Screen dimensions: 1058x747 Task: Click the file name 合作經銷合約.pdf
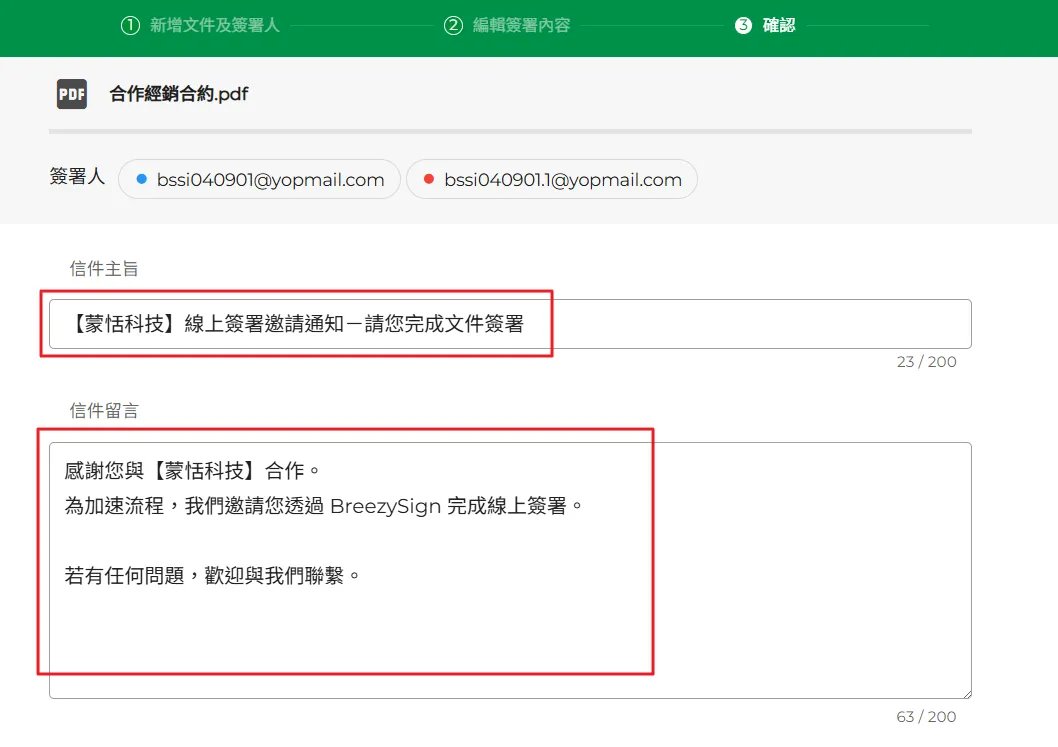tap(179, 94)
